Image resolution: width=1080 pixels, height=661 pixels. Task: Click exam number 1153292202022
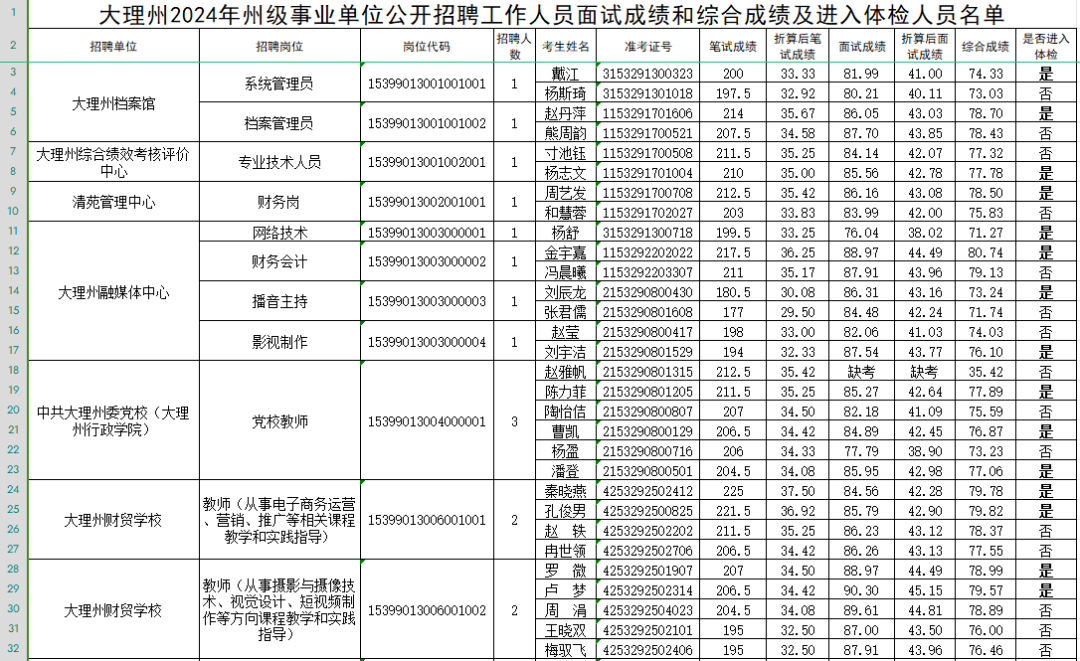[x=647, y=253]
